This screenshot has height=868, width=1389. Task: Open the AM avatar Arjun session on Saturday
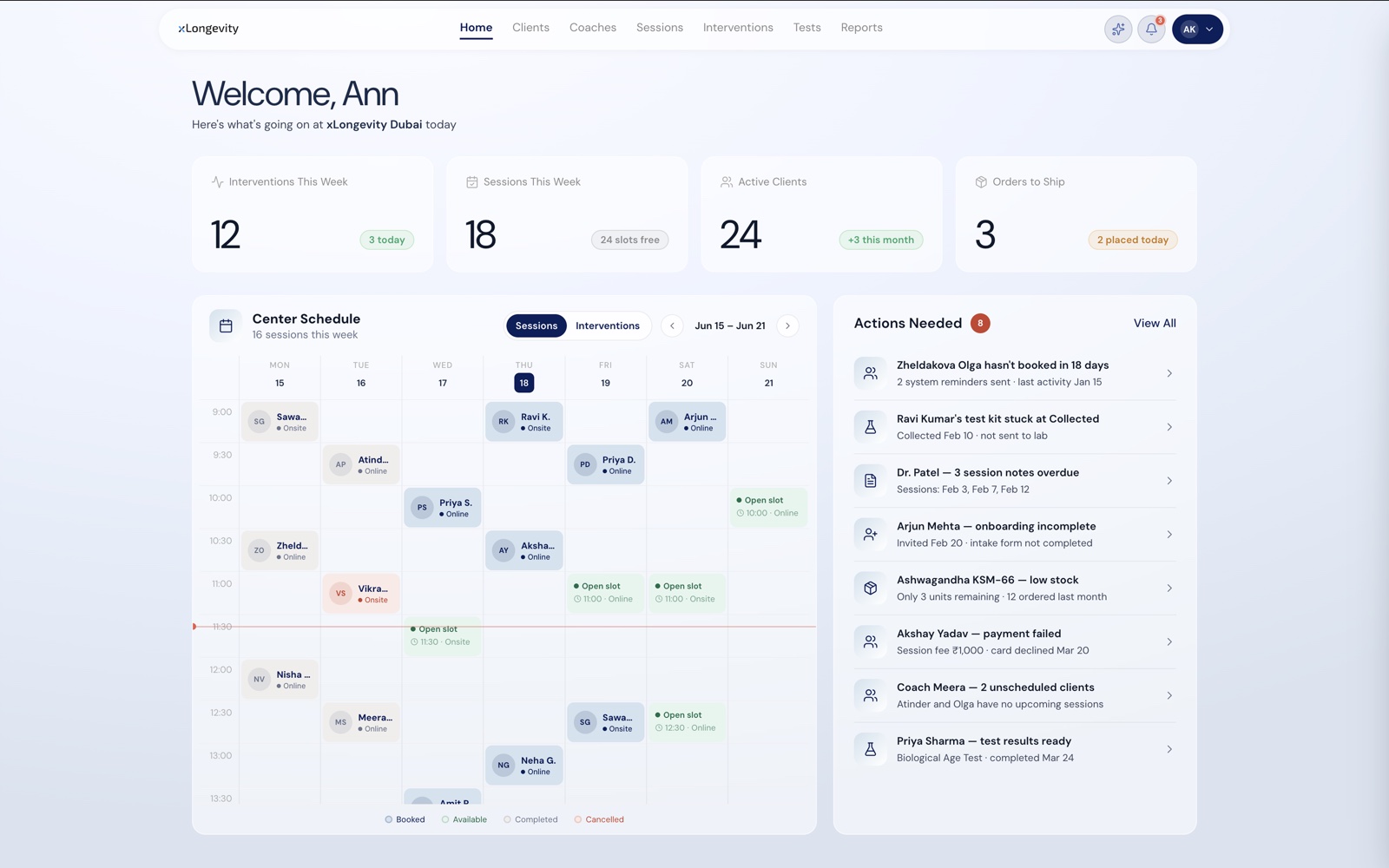pyautogui.click(x=688, y=422)
